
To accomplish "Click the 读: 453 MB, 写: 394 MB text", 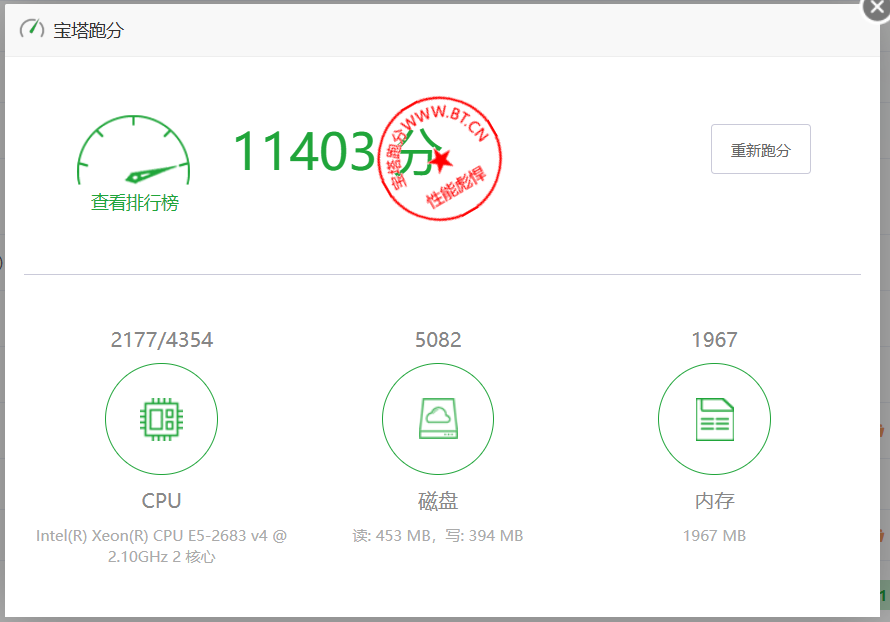I will coord(438,536).
